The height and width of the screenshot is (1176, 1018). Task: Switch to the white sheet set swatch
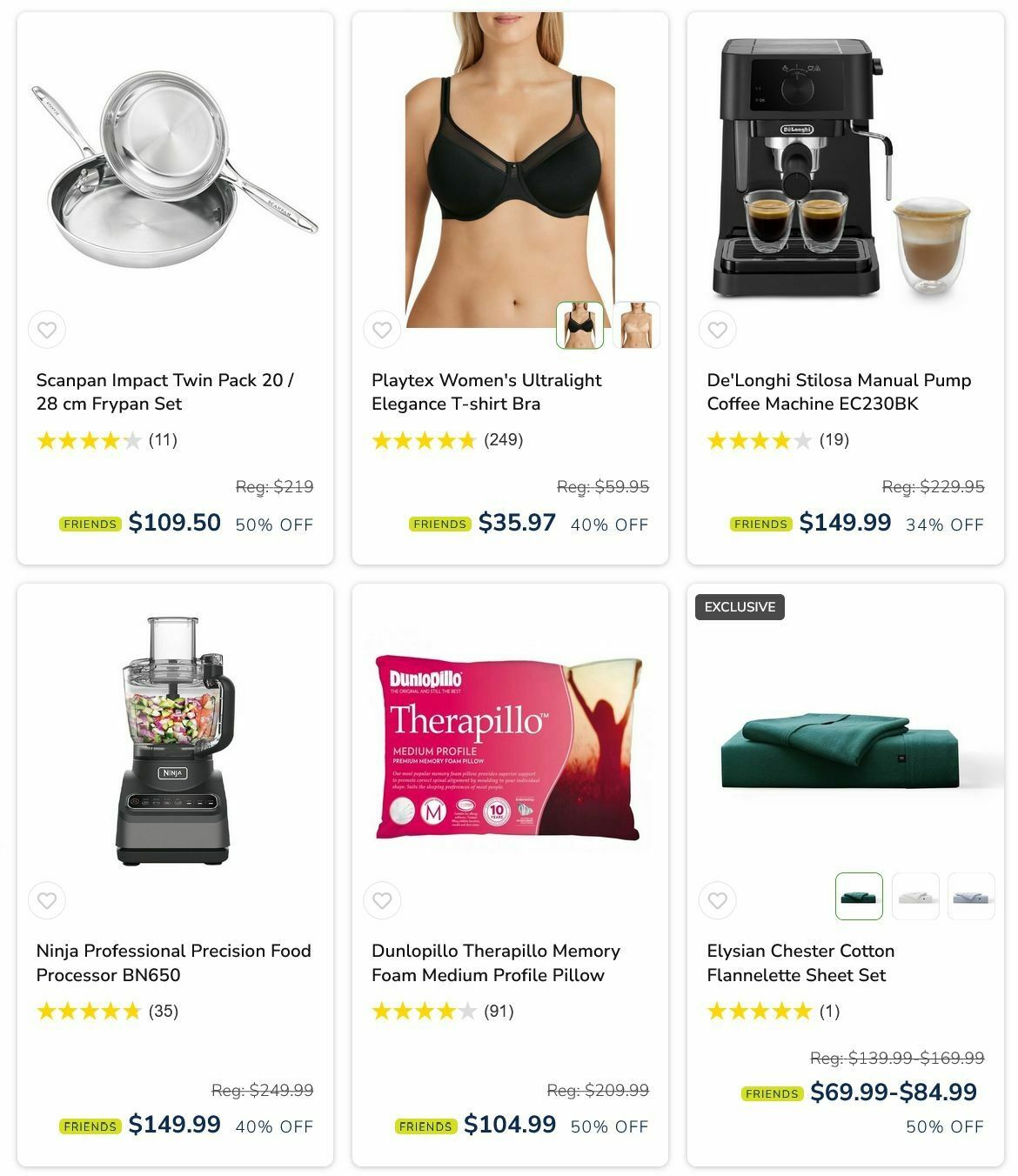tap(915, 896)
